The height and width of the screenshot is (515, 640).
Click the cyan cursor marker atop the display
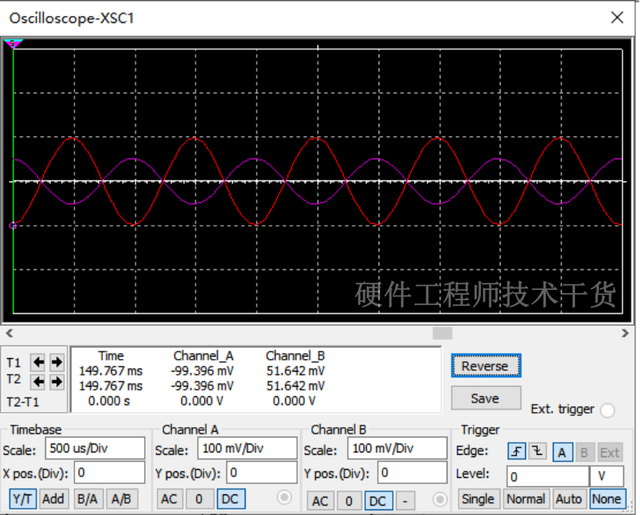coord(13,44)
